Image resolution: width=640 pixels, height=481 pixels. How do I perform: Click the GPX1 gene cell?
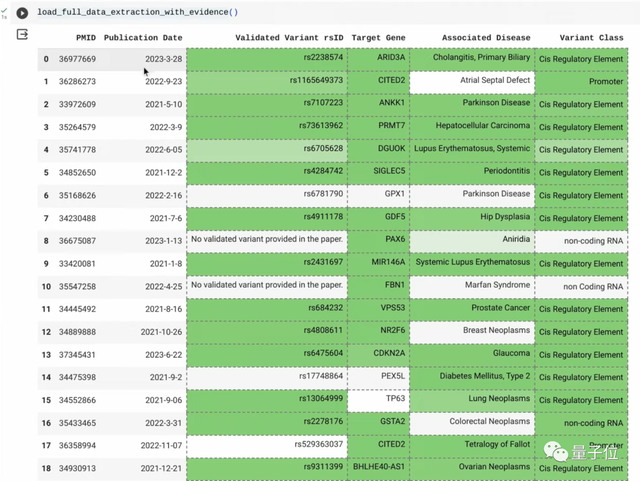[378, 196]
